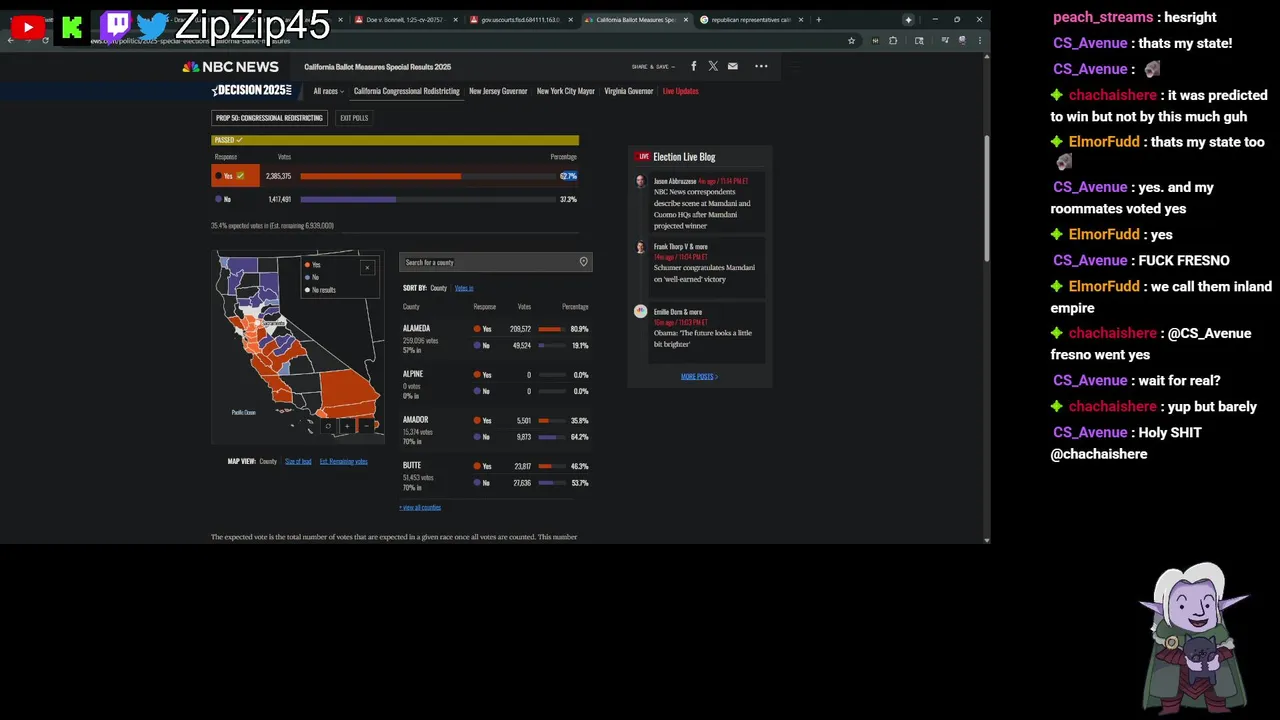Click the Decision 2025 logo

(252, 90)
